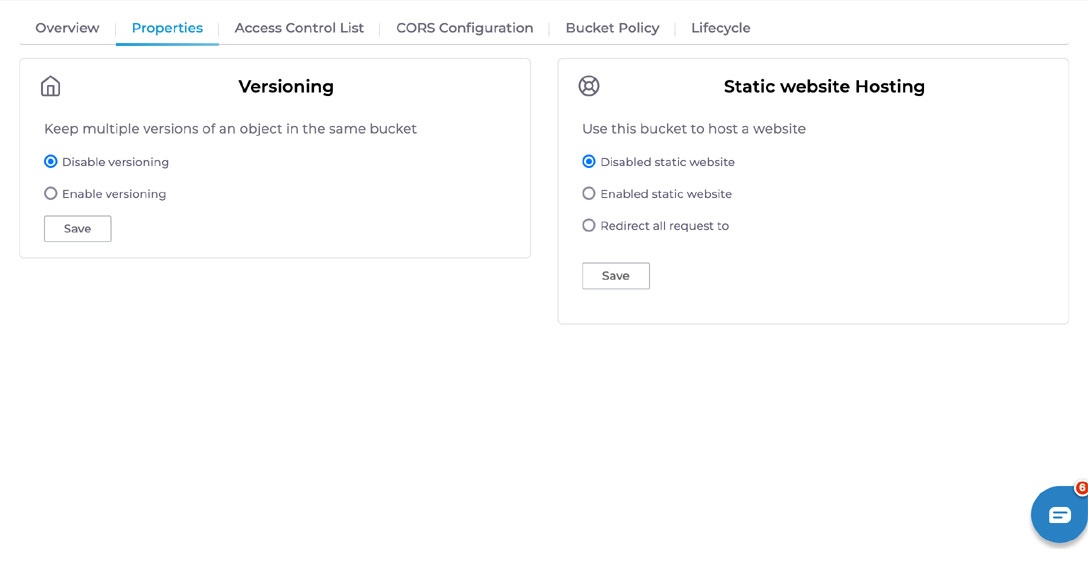Open the Bucket Policy tab
Viewport: 1088px width, 579px height.
tap(612, 28)
